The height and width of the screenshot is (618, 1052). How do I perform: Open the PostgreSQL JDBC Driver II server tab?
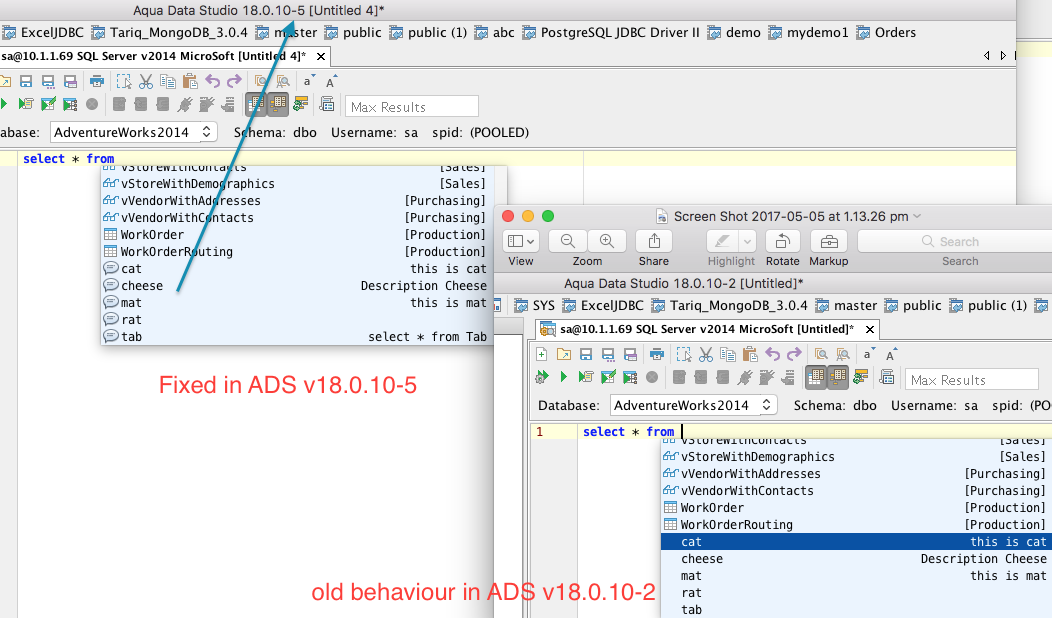612,32
